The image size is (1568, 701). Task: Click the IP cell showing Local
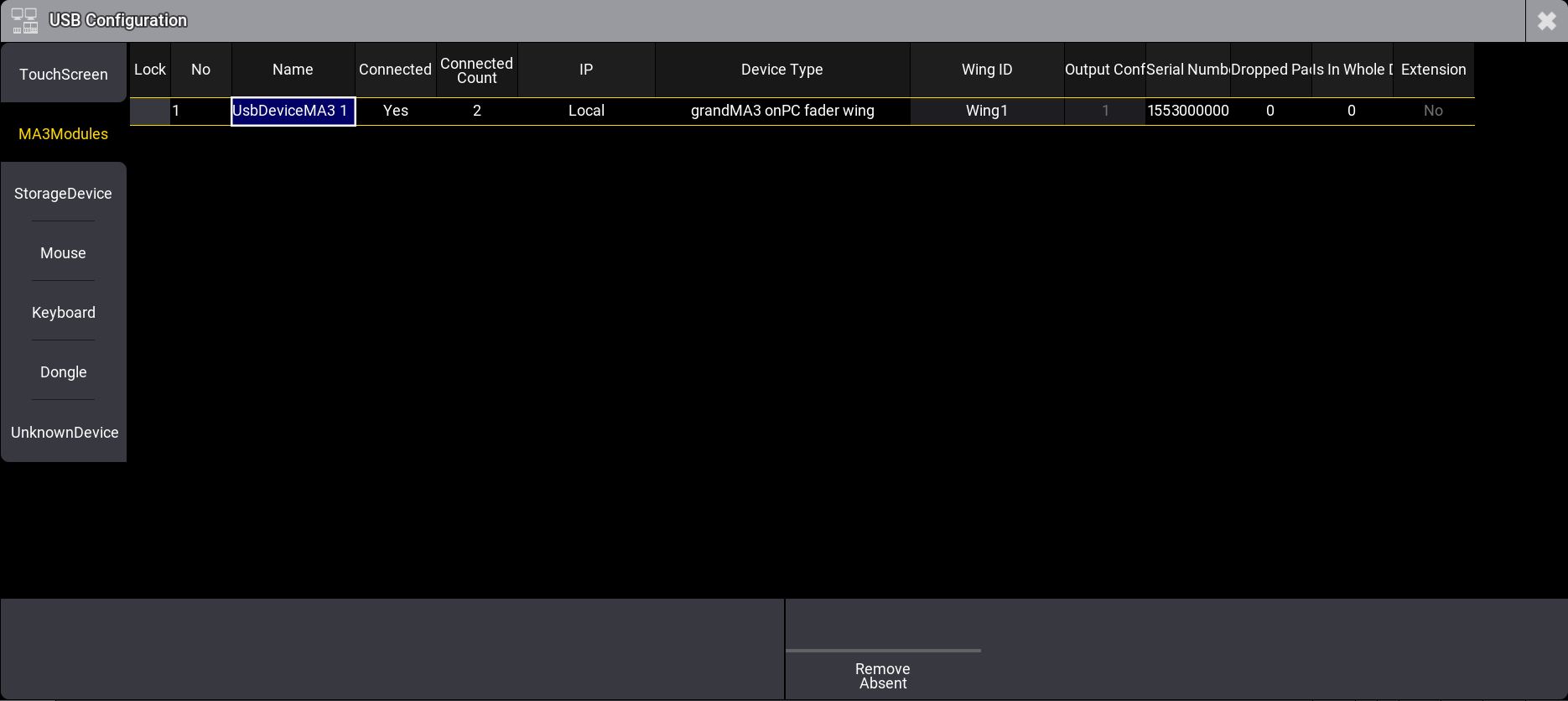586,111
